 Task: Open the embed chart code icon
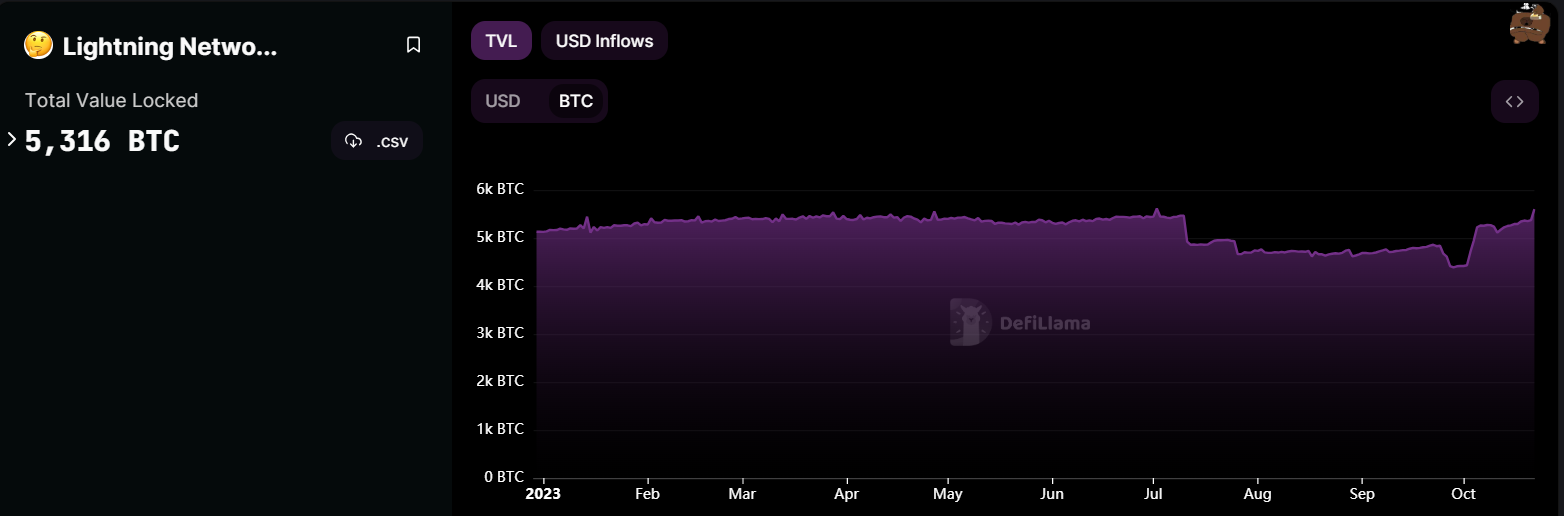(x=1514, y=101)
